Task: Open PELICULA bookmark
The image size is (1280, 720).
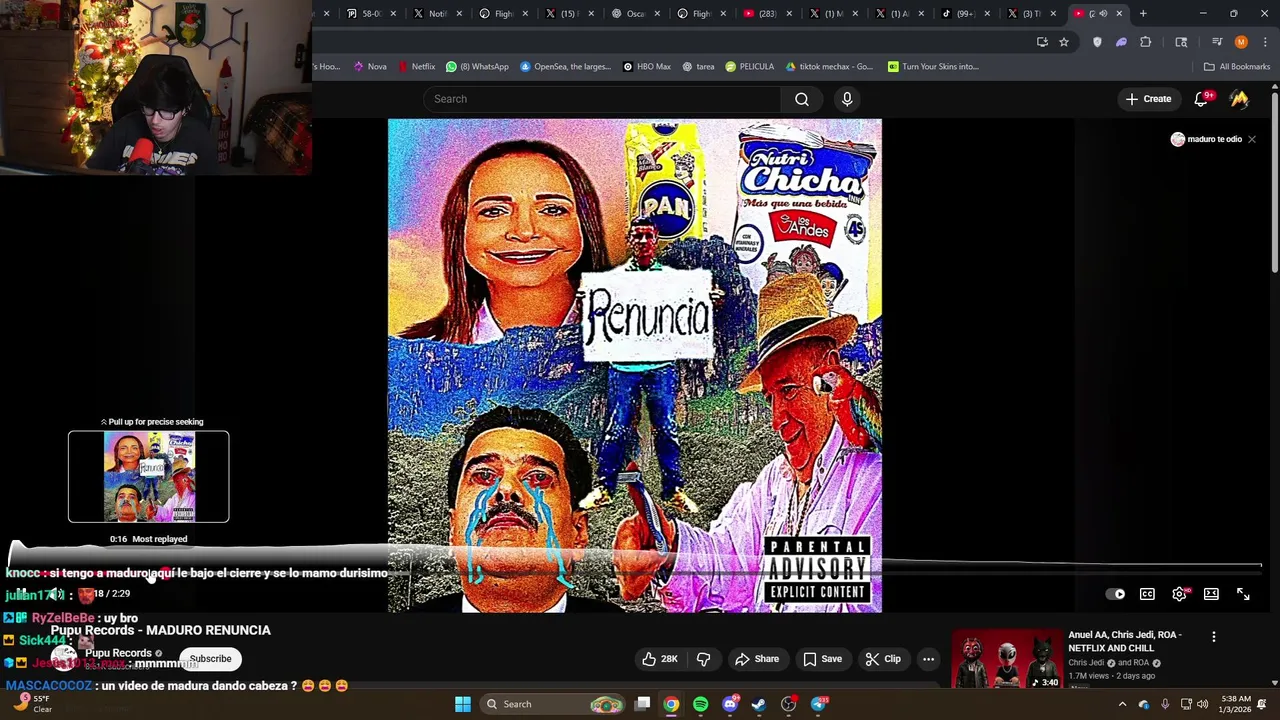Action: click(750, 67)
